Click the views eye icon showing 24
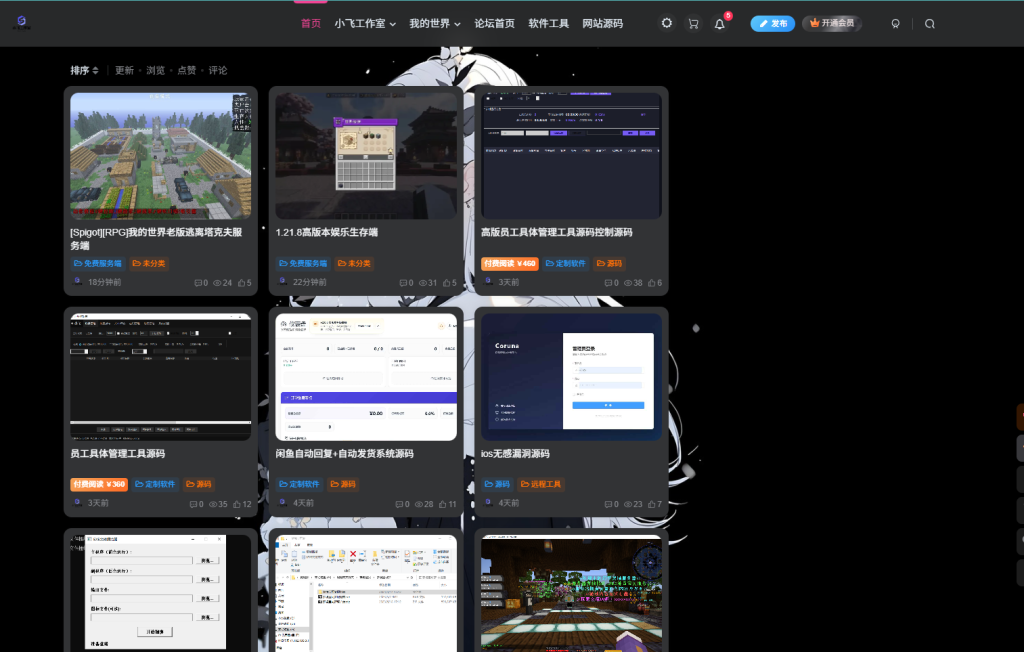This screenshot has height=652, width=1024. (x=217, y=283)
